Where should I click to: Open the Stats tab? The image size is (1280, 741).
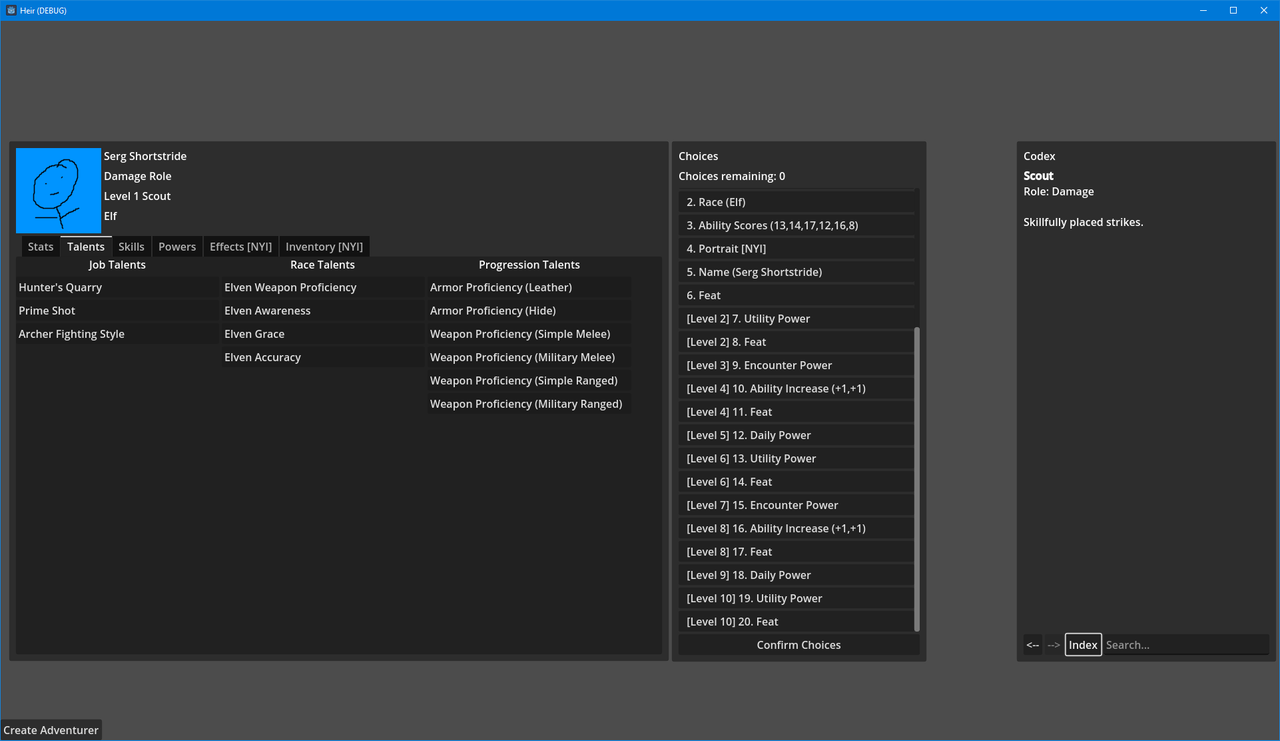41,247
